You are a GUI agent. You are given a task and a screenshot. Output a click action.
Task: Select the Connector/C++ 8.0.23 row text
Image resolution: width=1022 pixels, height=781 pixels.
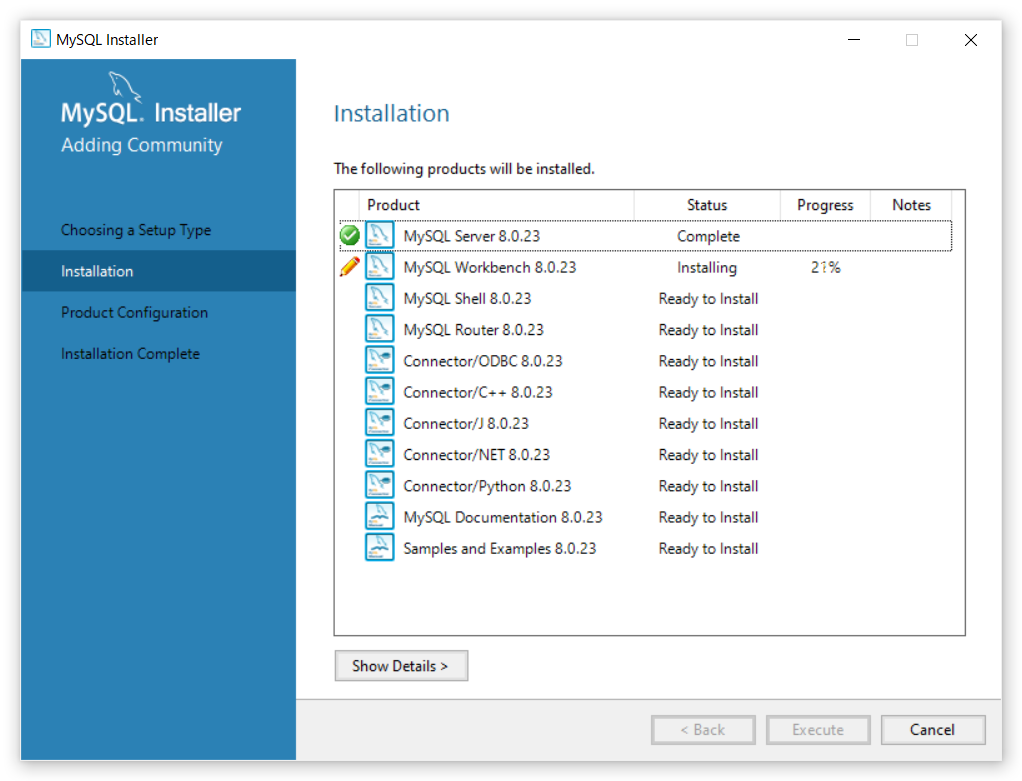click(478, 392)
